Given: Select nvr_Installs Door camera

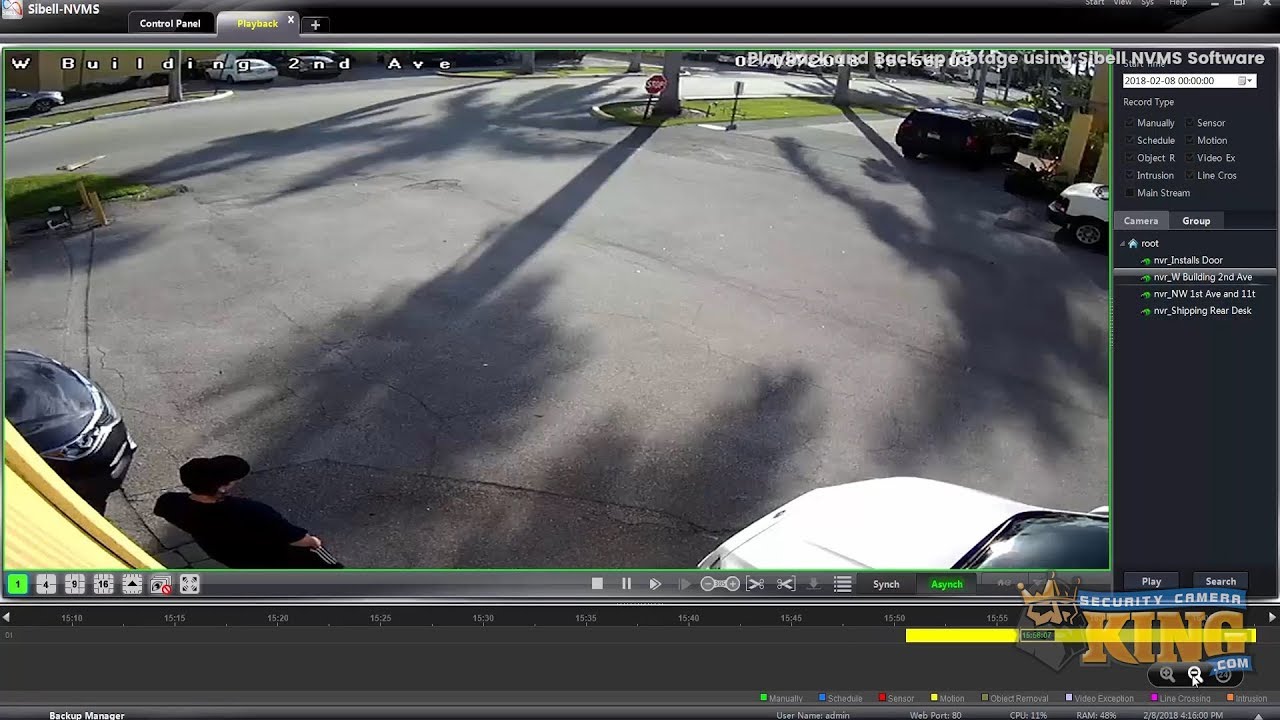Looking at the screenshot, I should 1188,260.
